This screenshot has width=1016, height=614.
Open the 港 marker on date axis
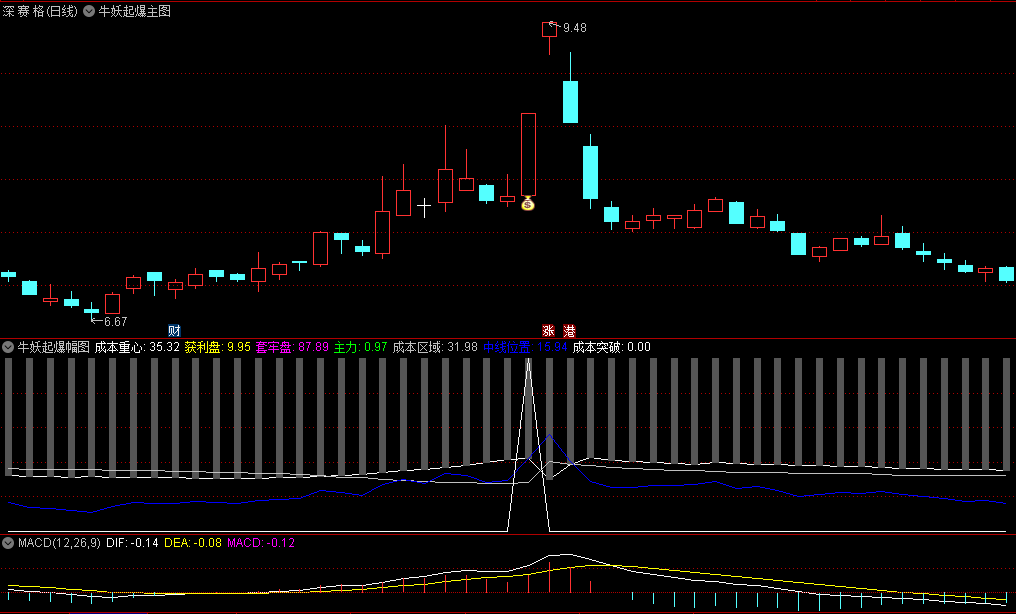click(x=570, y=331)
